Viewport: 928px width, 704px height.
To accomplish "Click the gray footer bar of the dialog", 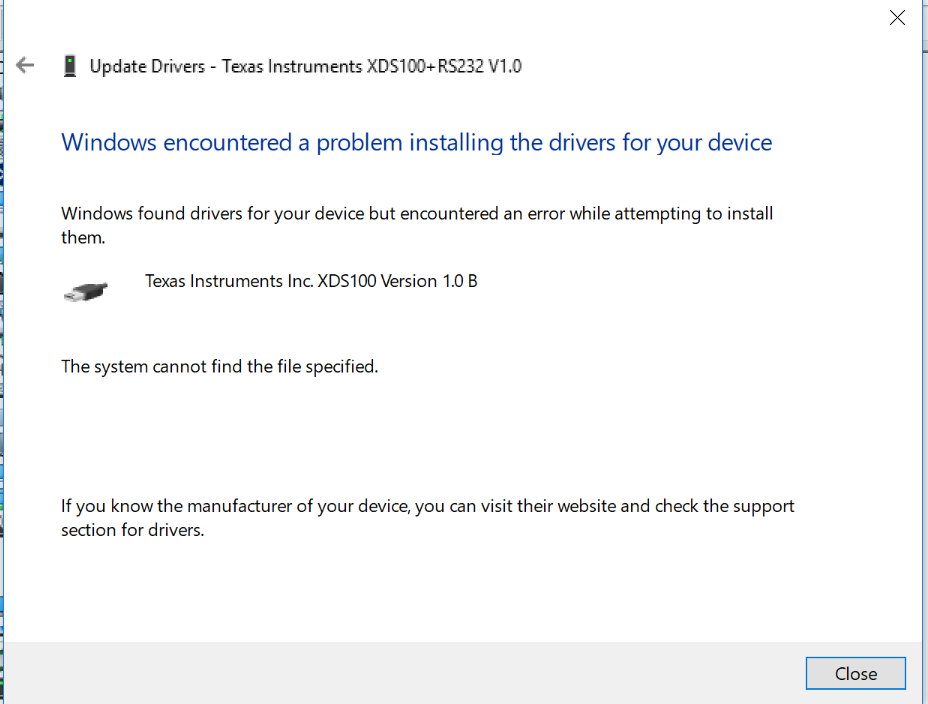I will coord(400,673).
